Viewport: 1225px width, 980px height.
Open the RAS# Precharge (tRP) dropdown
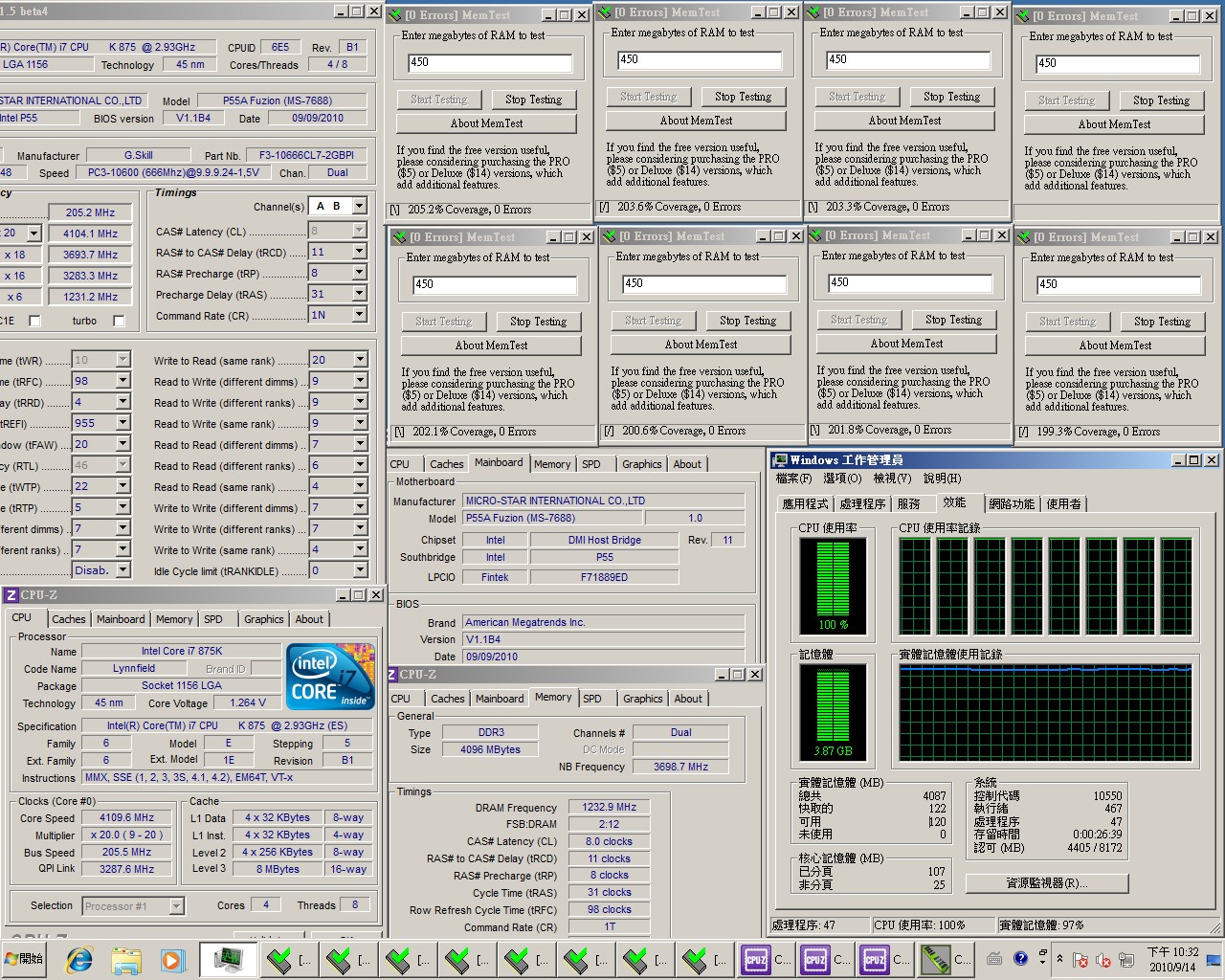(x=360, y=273)
